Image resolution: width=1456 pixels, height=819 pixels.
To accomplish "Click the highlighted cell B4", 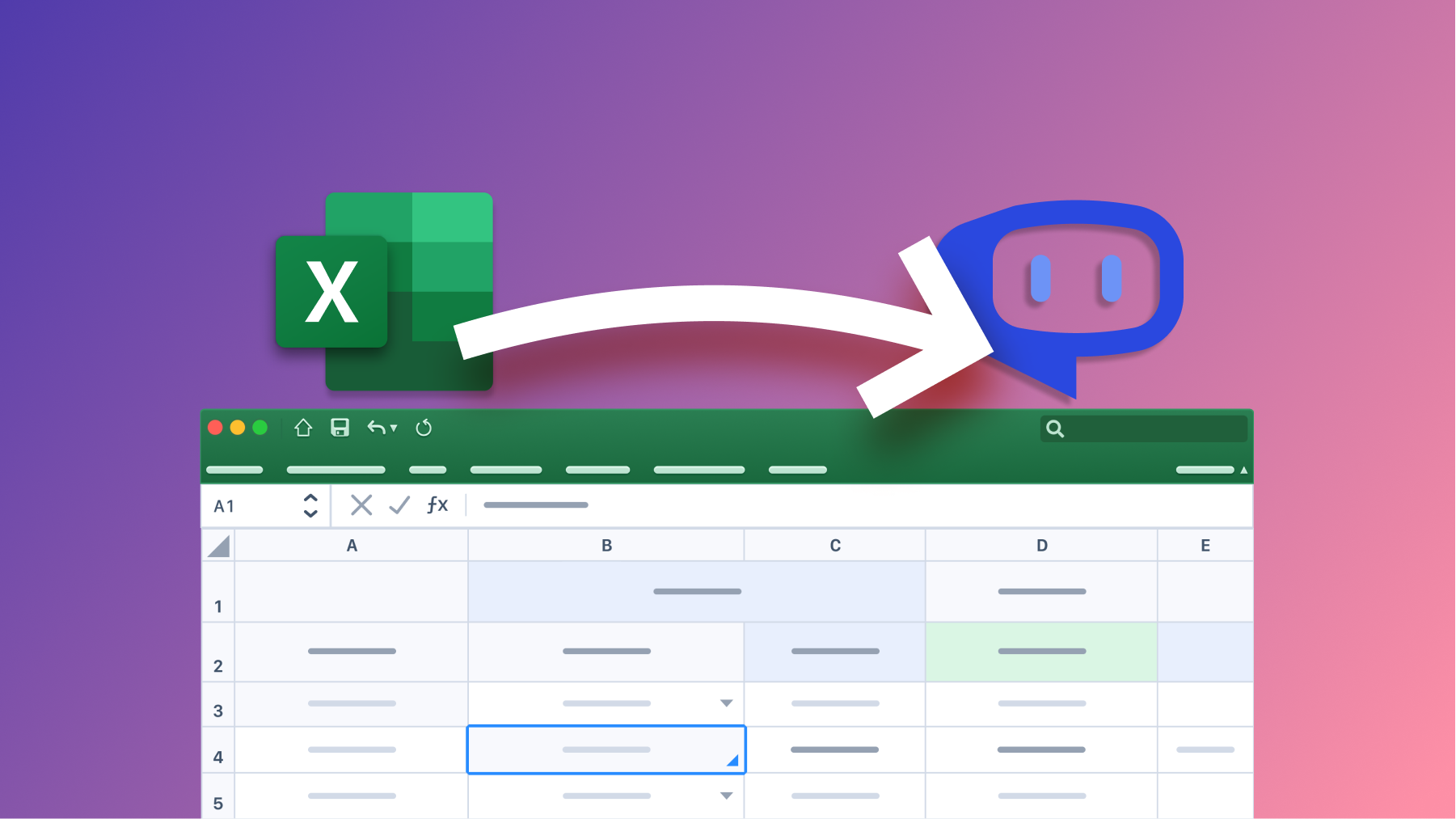I will 606,750.
